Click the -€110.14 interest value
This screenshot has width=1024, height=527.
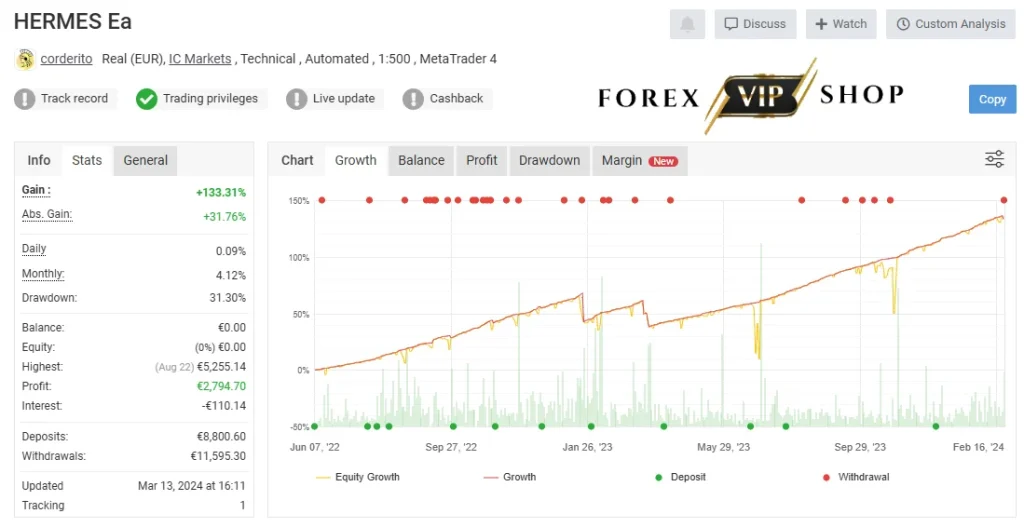[x=223, y=406]
